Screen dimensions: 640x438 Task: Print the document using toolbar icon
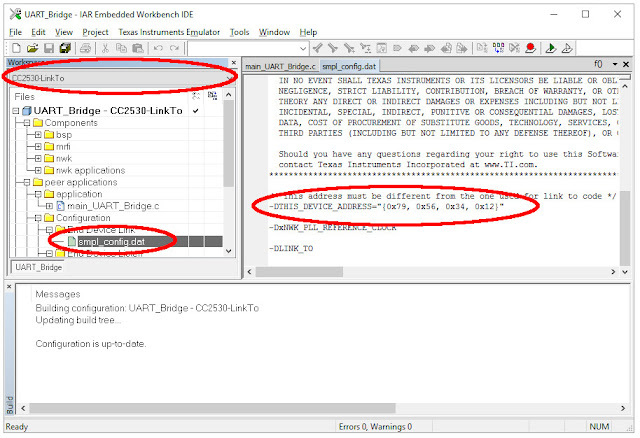85,48
